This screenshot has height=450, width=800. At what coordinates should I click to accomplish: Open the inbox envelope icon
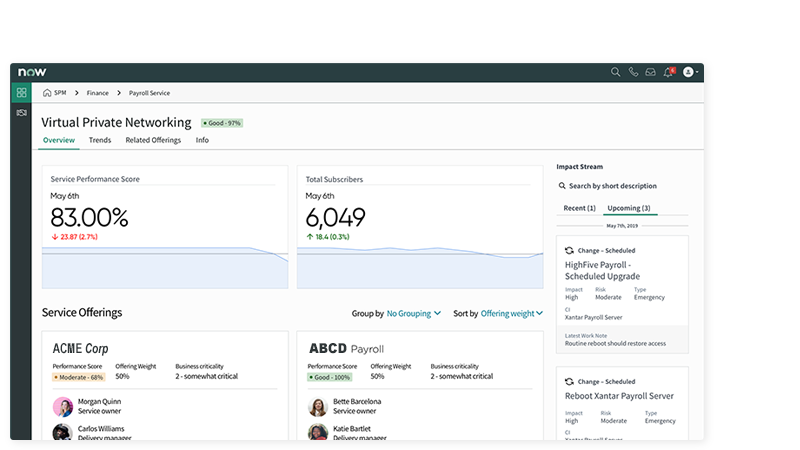tap(650, 72)
